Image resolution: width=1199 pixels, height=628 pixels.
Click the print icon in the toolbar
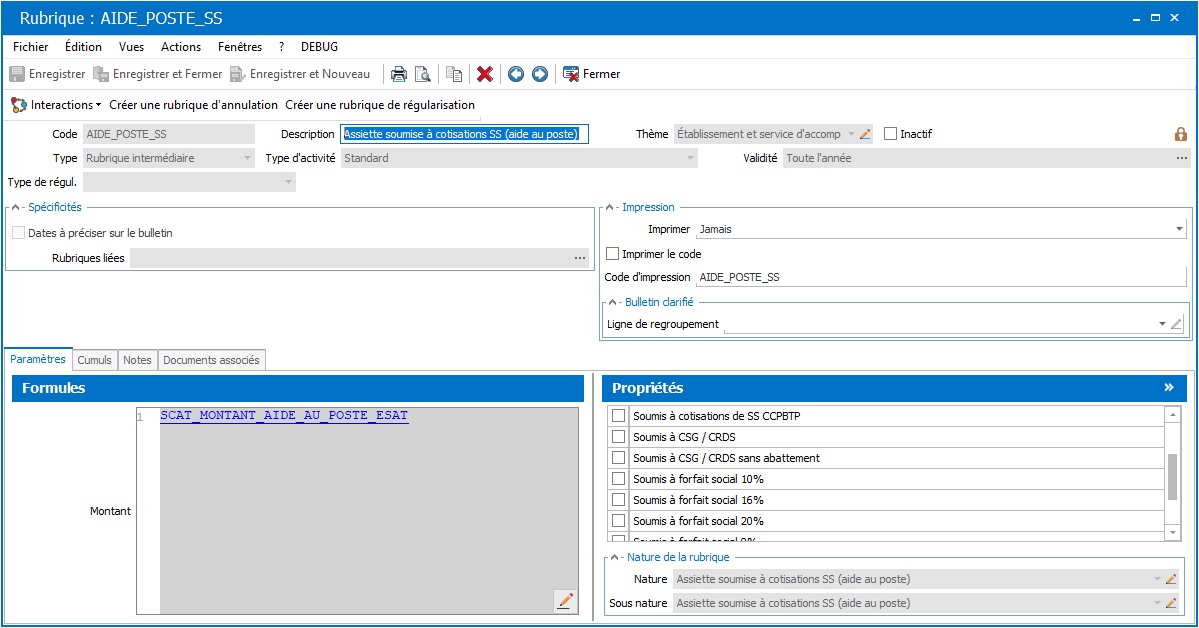point(398,74)
